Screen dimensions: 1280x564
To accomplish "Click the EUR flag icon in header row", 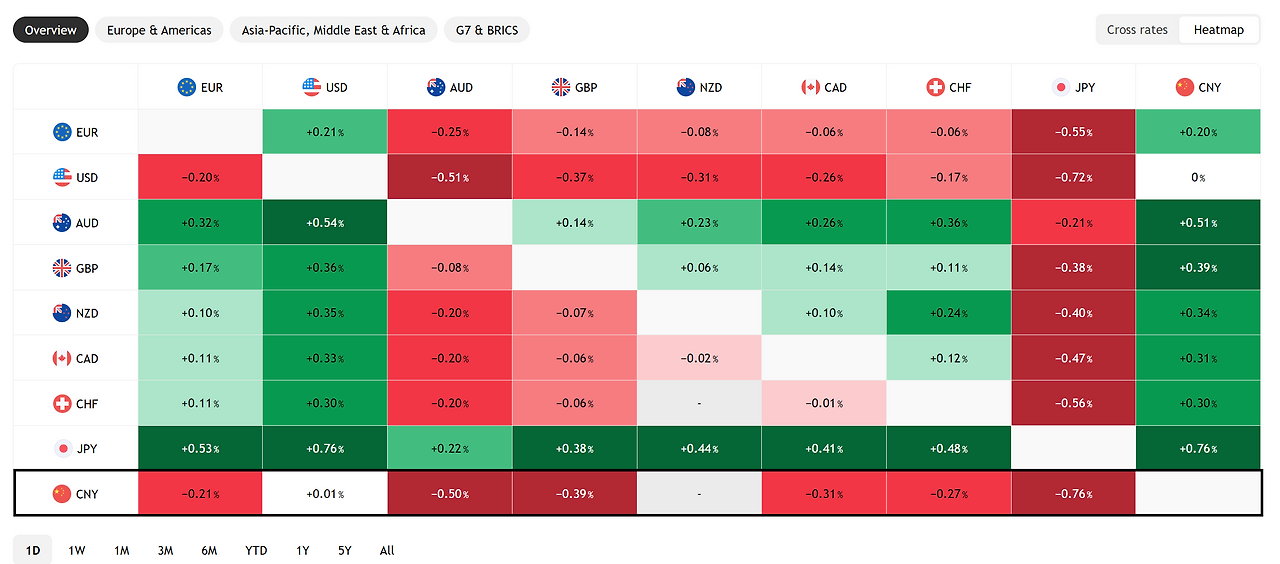I will pyautogui.click(x=186, y=87).
